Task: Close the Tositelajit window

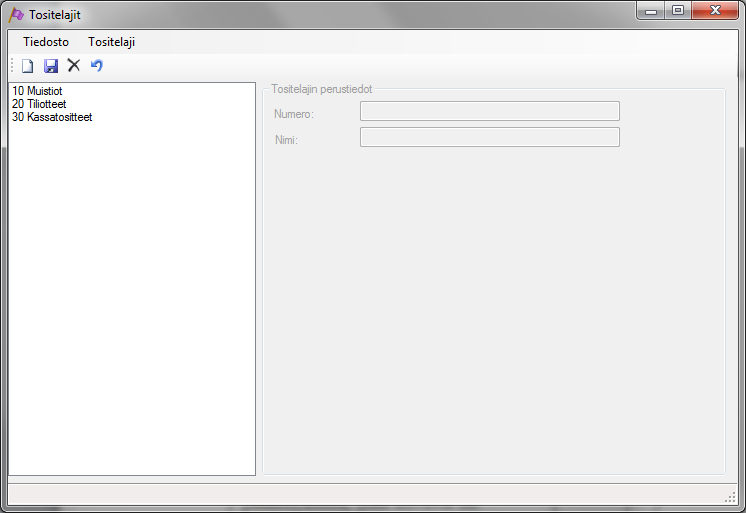Action: pos(715,10)
